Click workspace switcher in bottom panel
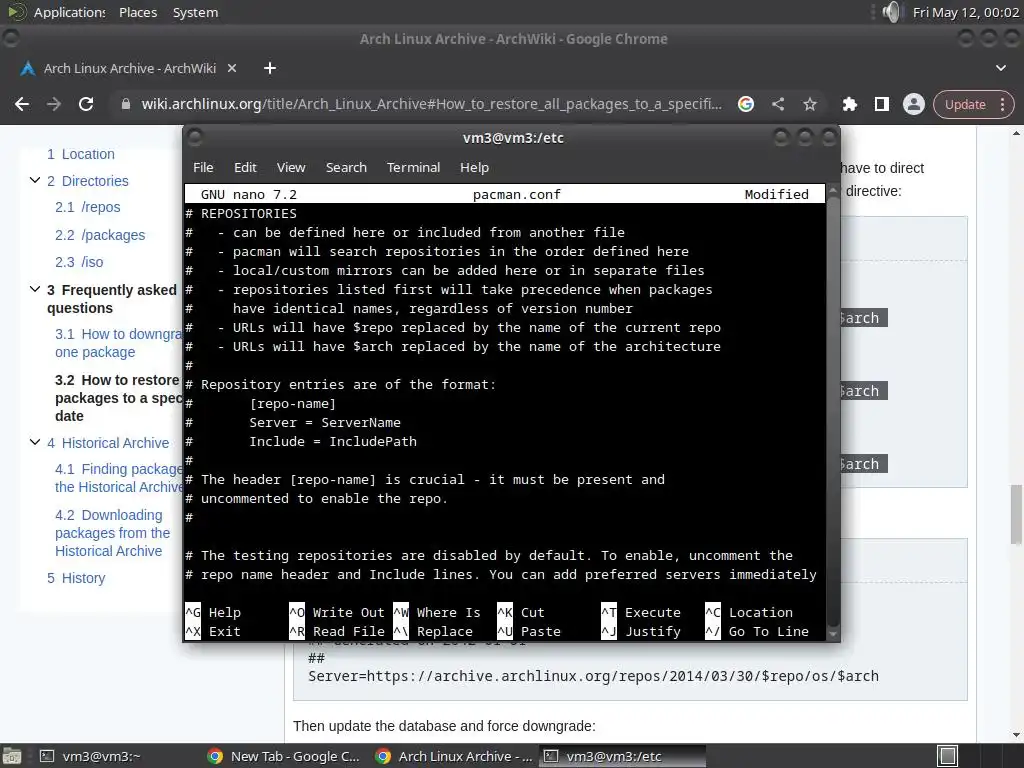Viewport: 1024px width, 768px height. click(948, 756)
